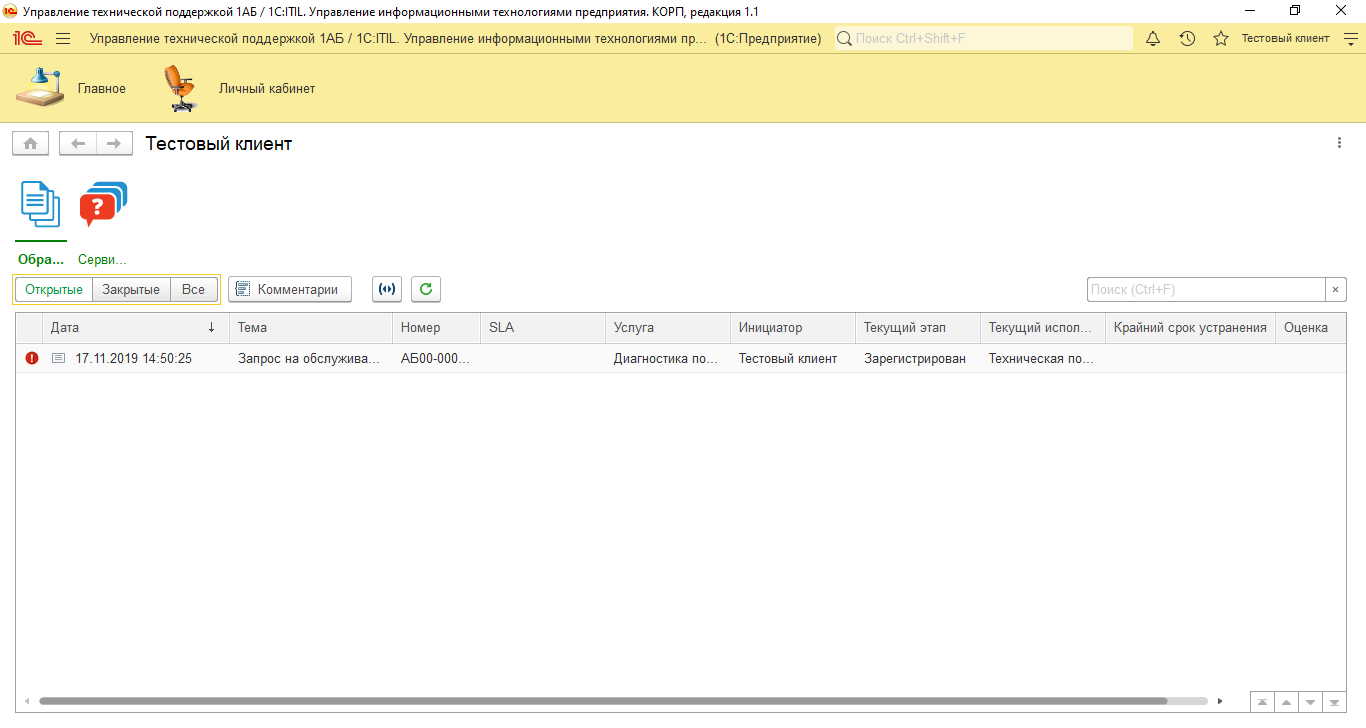This screenshot has height=728, width=1366.
Task: Open the Главное section
Action: (70, 88)
